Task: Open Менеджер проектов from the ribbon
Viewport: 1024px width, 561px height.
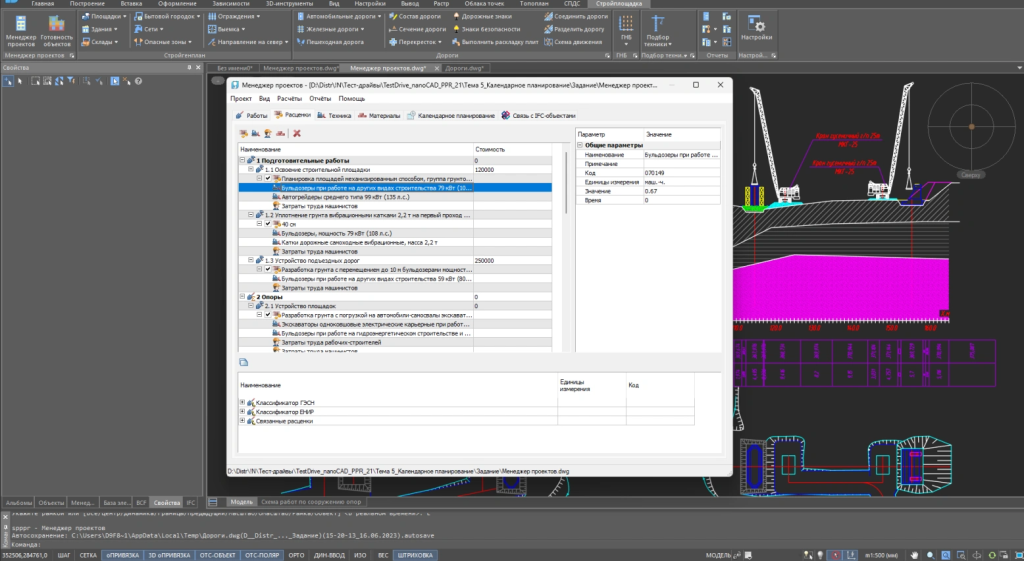Action: pyautogui.click(x=20, y=28)
